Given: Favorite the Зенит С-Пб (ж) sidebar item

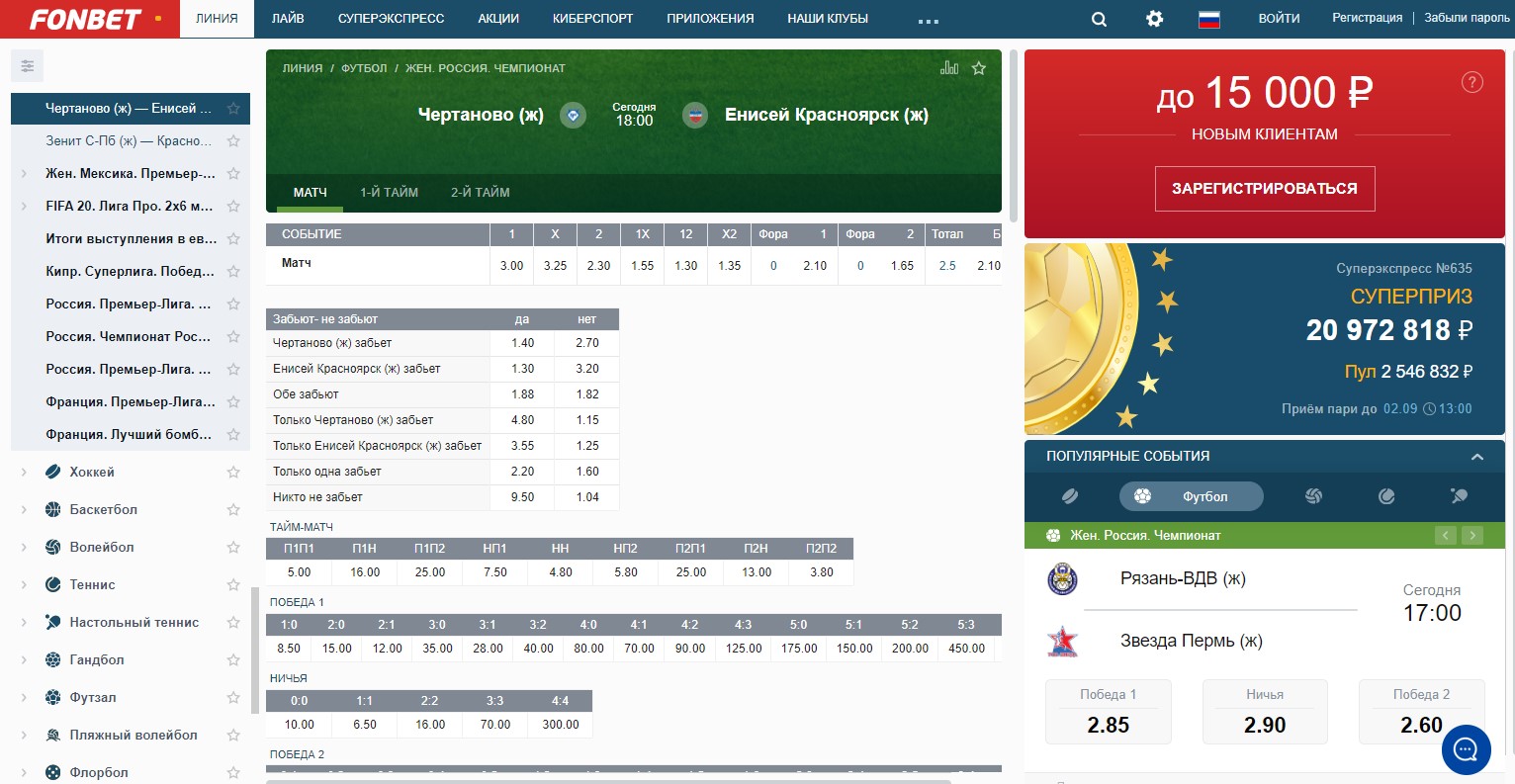Looking at the screenshot, I should [x=233, y=141].
